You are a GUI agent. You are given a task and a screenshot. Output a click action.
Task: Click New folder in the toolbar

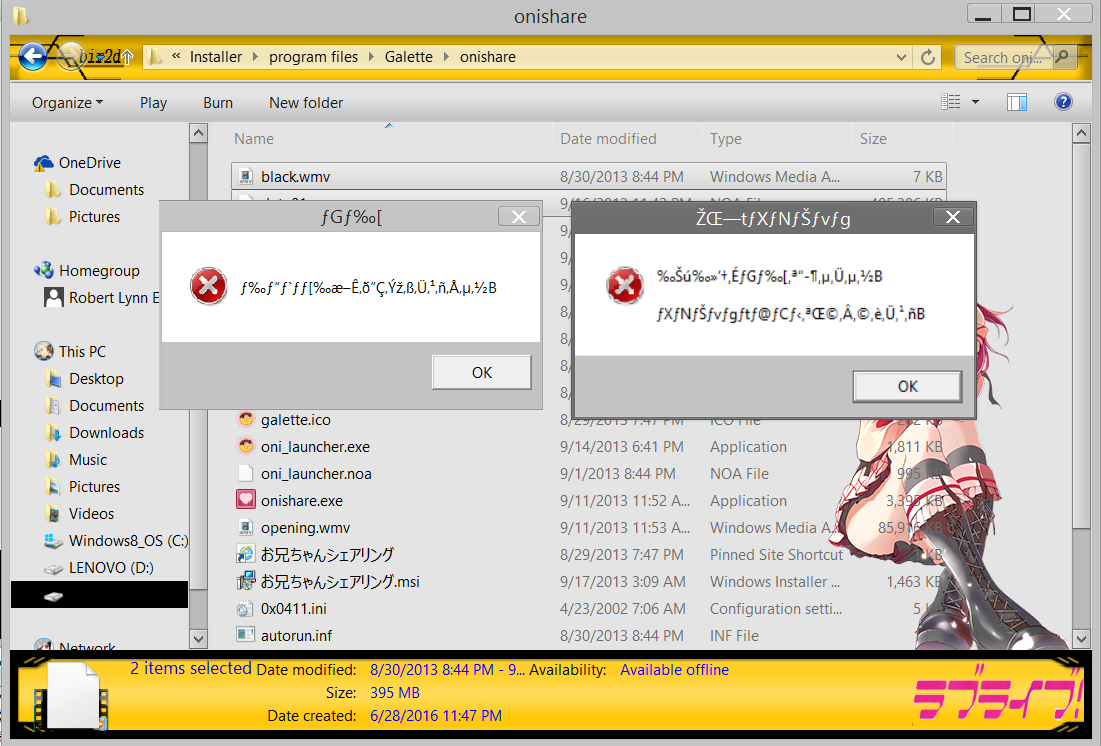click(306, 103)
